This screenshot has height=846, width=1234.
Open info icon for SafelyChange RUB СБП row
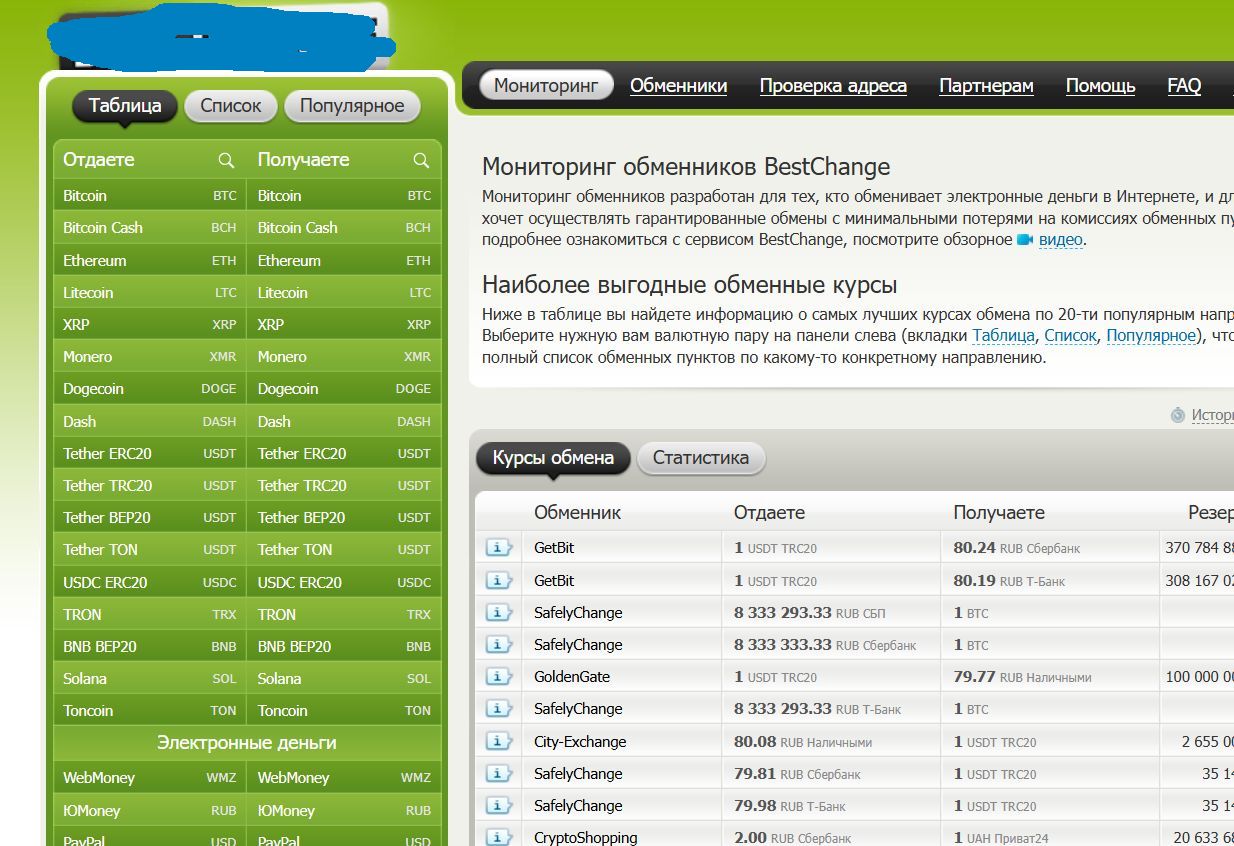(x=498, y=612)
